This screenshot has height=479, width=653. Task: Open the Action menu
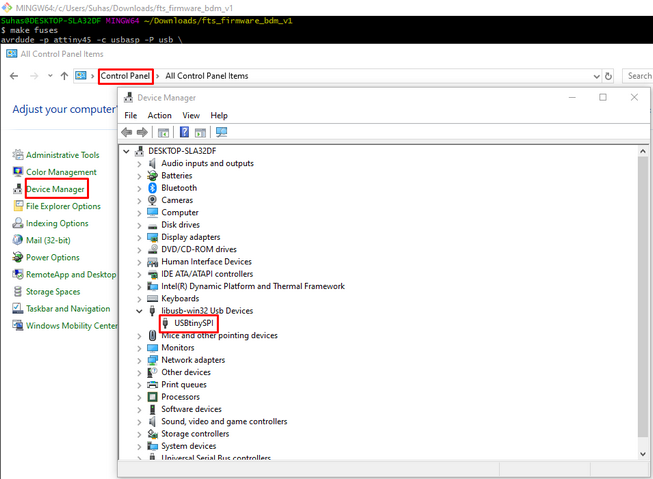tap(160, 115)
